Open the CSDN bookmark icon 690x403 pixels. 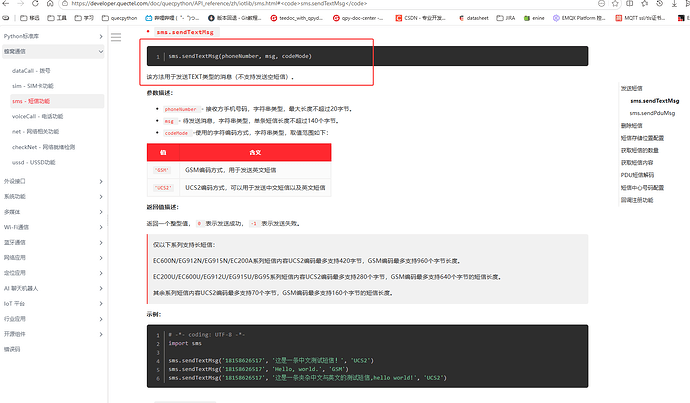pos(398,18)
